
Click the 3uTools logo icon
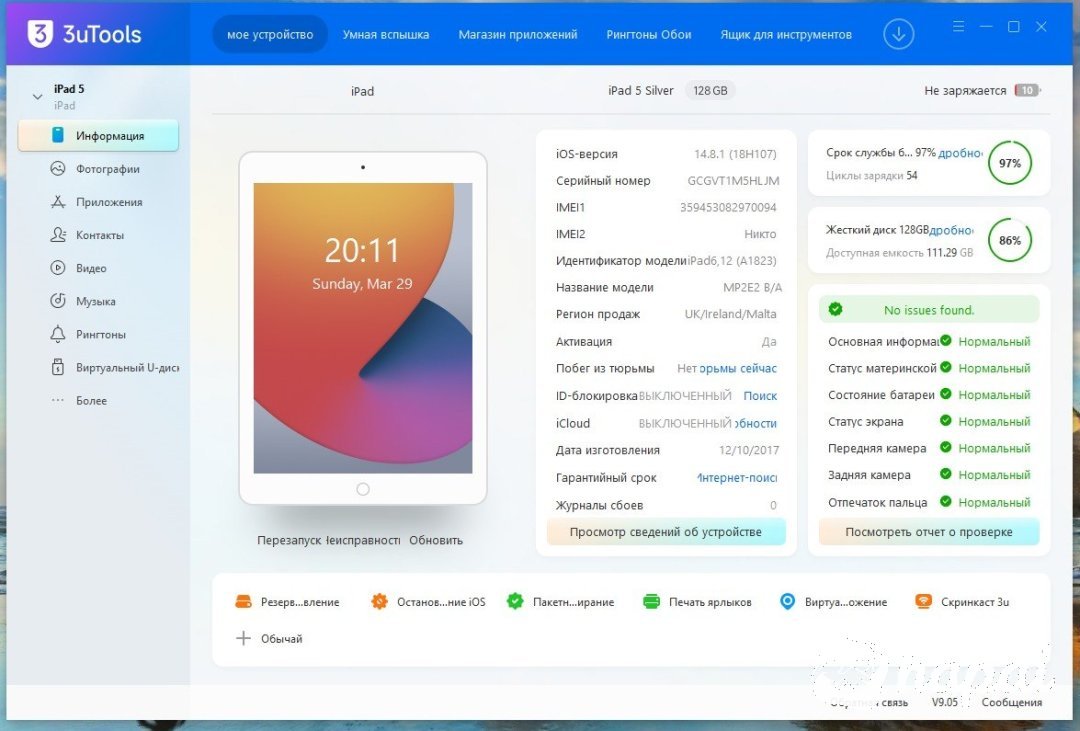(40, 34)
